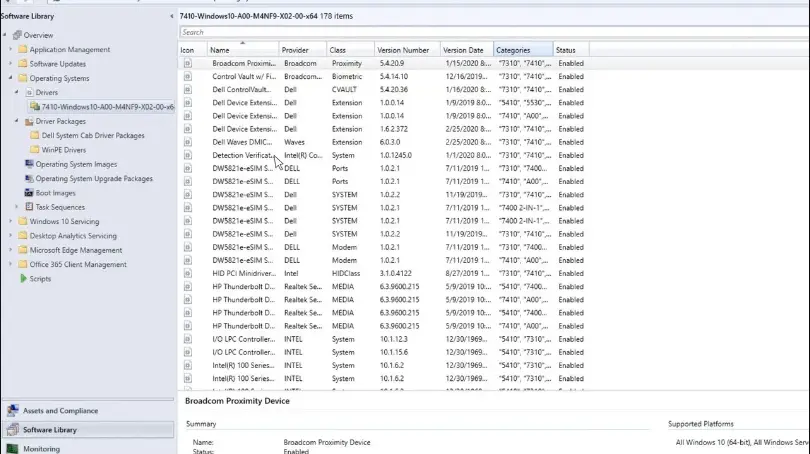The width and height of the screenshot is (810, 454).
Task: Click the driver icon for Control Vault row
Action: pos(188,76)
